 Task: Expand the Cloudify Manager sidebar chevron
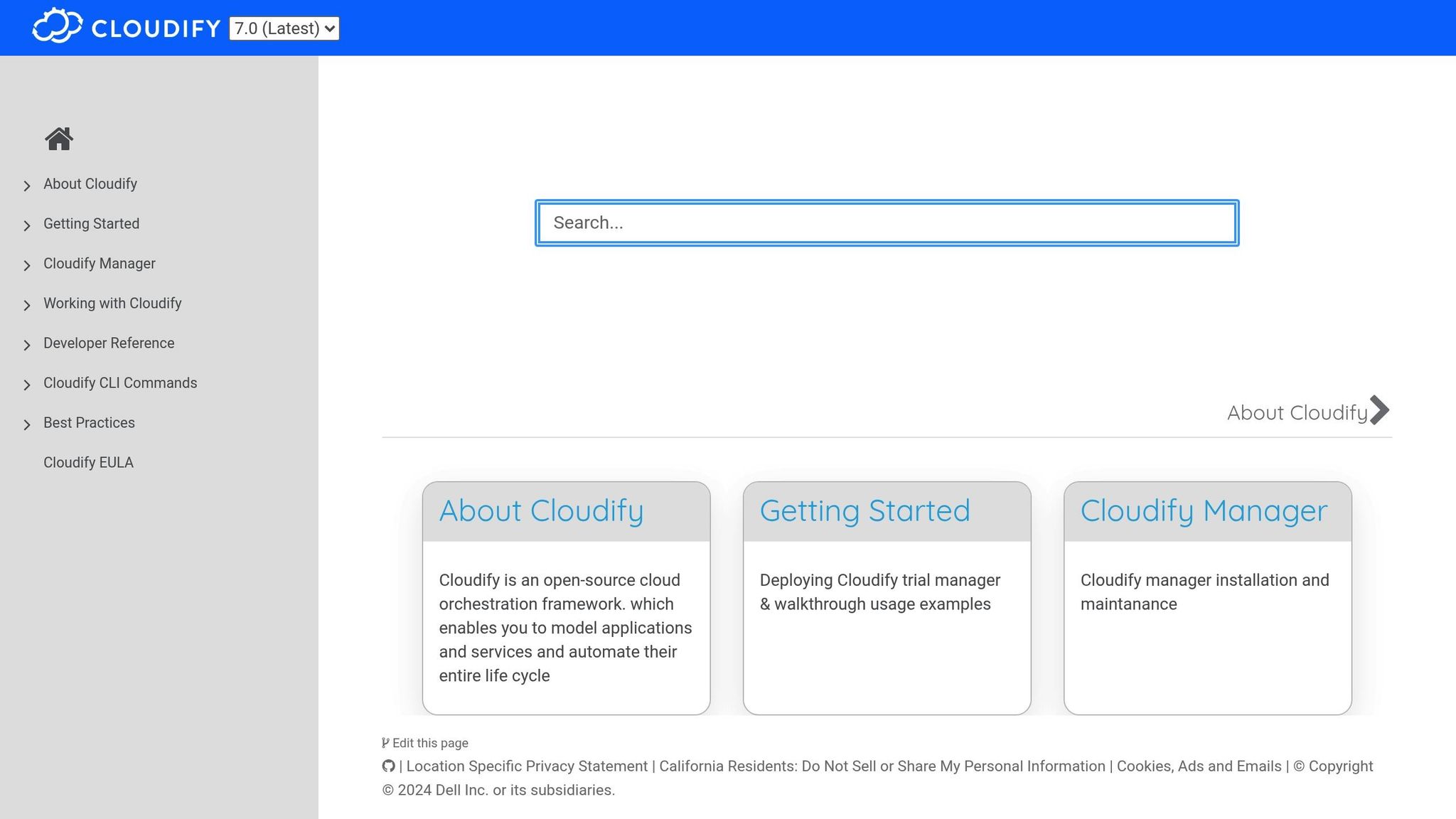[27, 265]
